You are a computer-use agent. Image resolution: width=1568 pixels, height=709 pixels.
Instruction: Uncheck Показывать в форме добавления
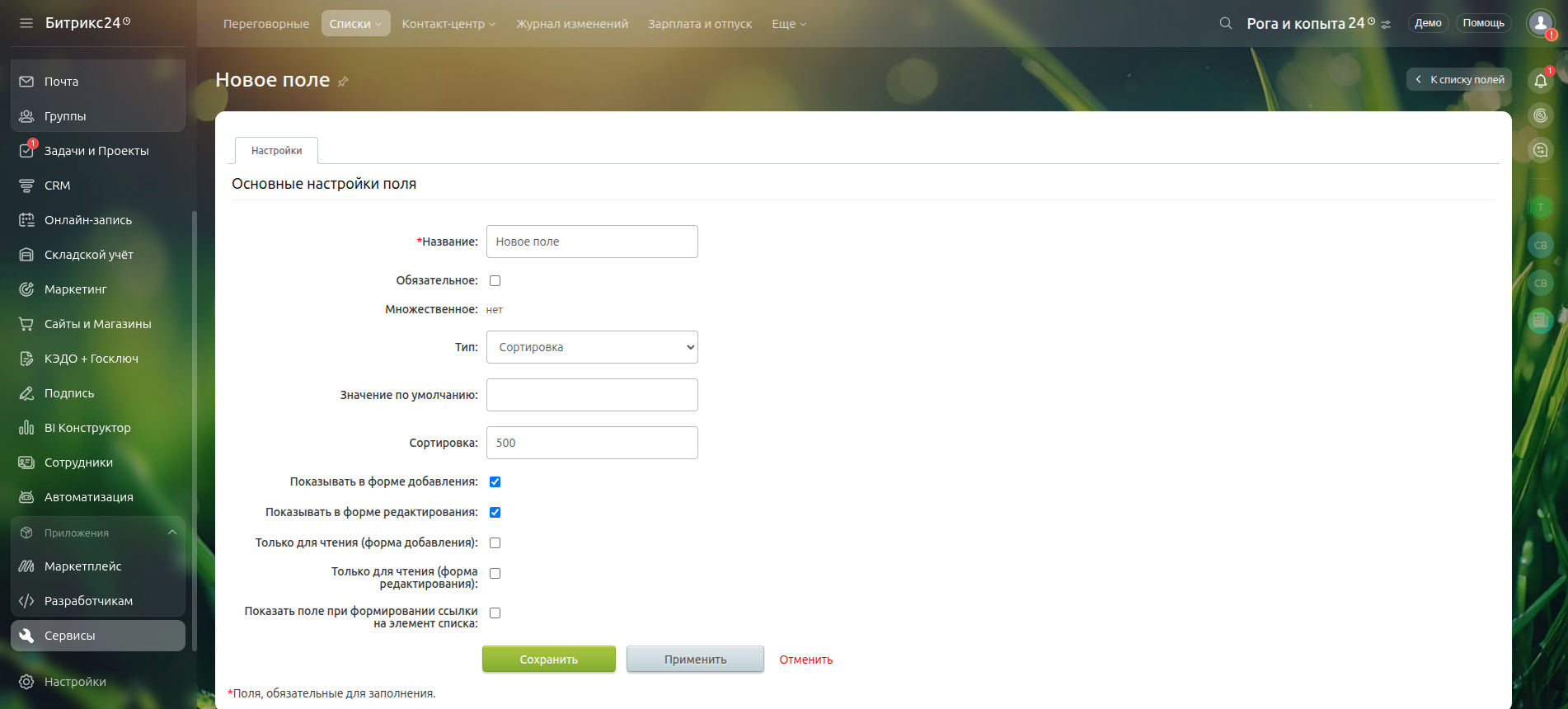point(495,482)
